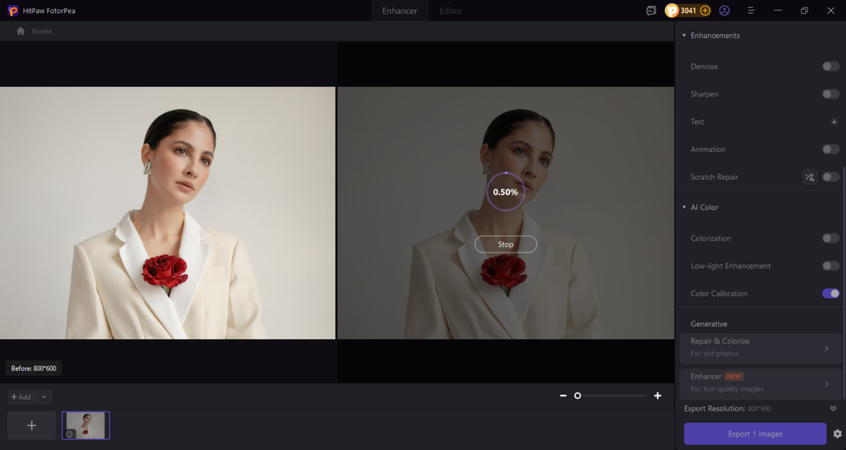Switch to the Enhancer tab
The width and height of the screenshot is (846, 450).
pyautogui.click(x=400, y=11)
